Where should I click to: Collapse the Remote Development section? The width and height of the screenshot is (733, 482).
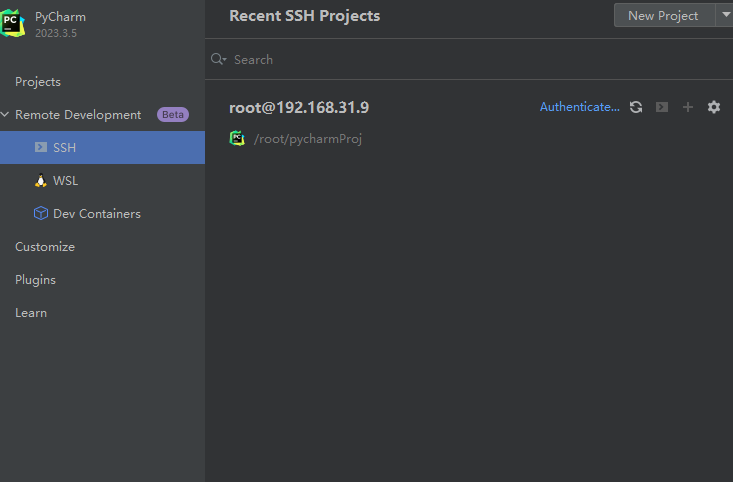click(x=6, y=115)
